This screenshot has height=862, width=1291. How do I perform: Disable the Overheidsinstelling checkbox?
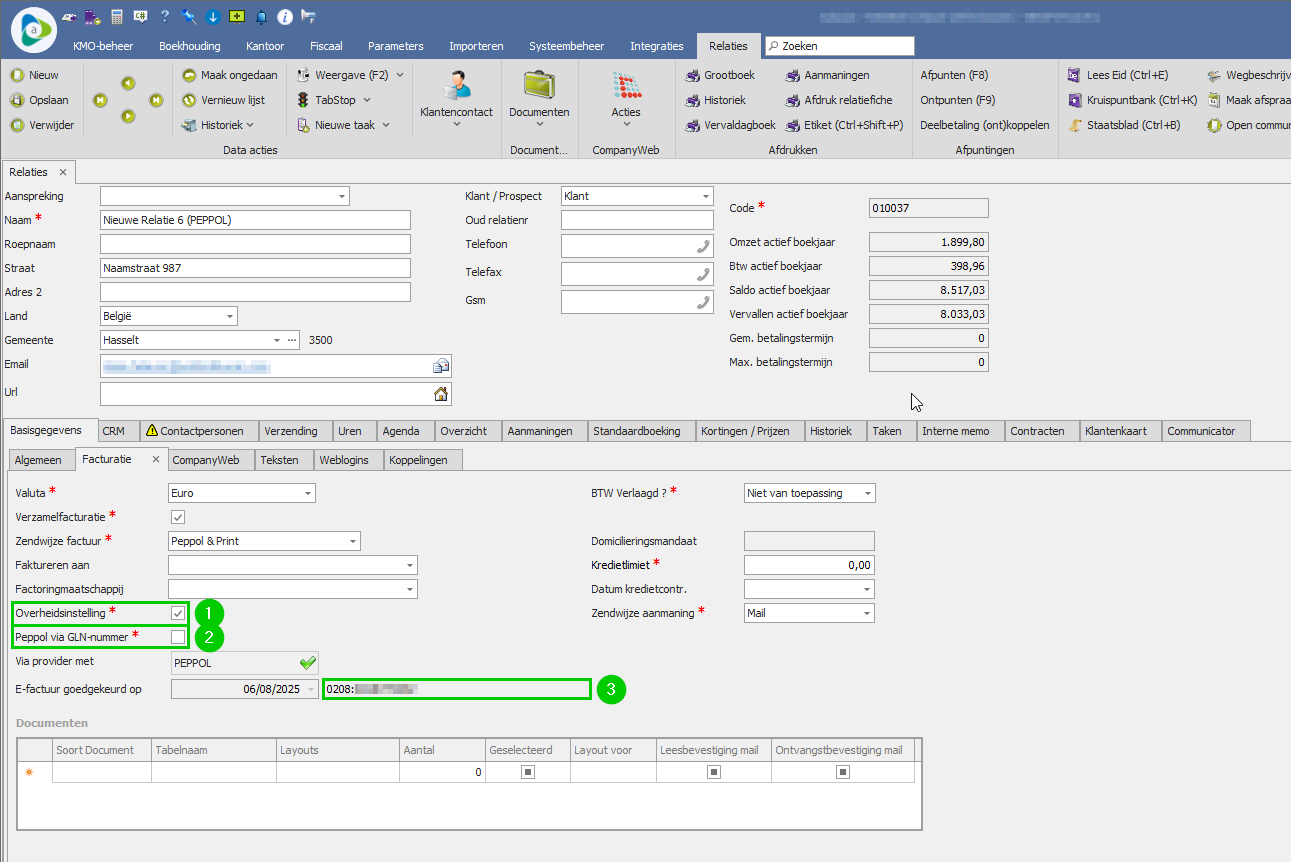coord(178,613)
